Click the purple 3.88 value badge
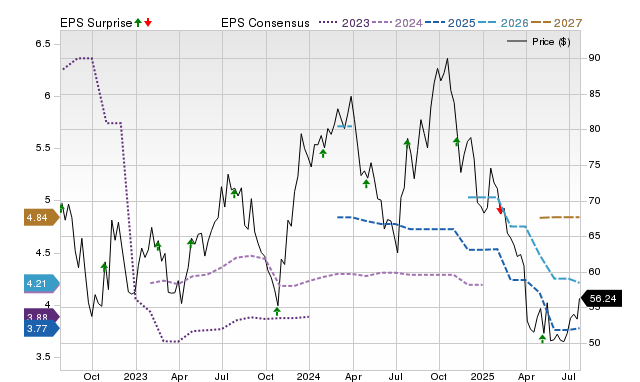 point(42,315)
